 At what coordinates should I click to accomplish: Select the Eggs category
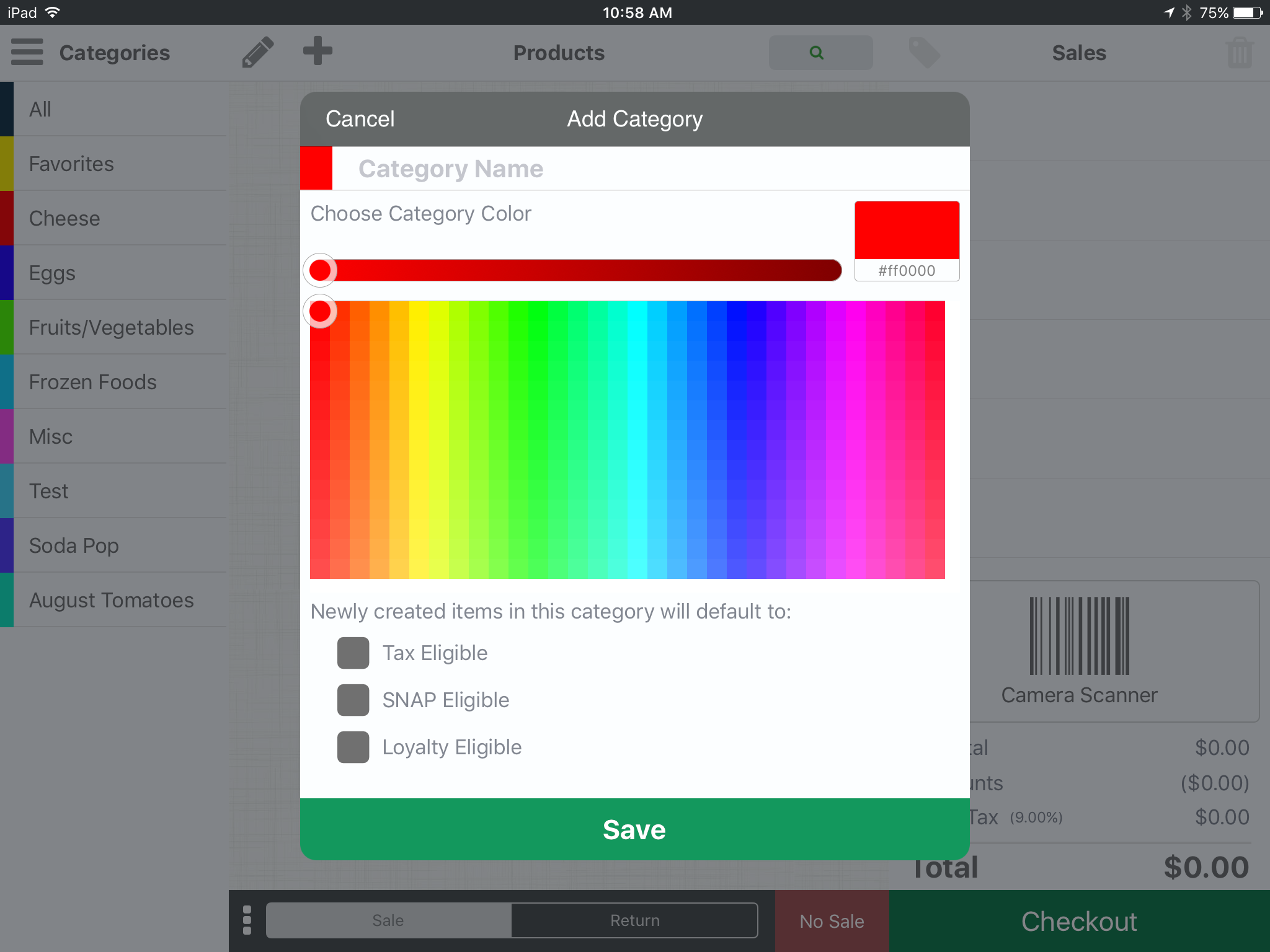coord(113,273)
